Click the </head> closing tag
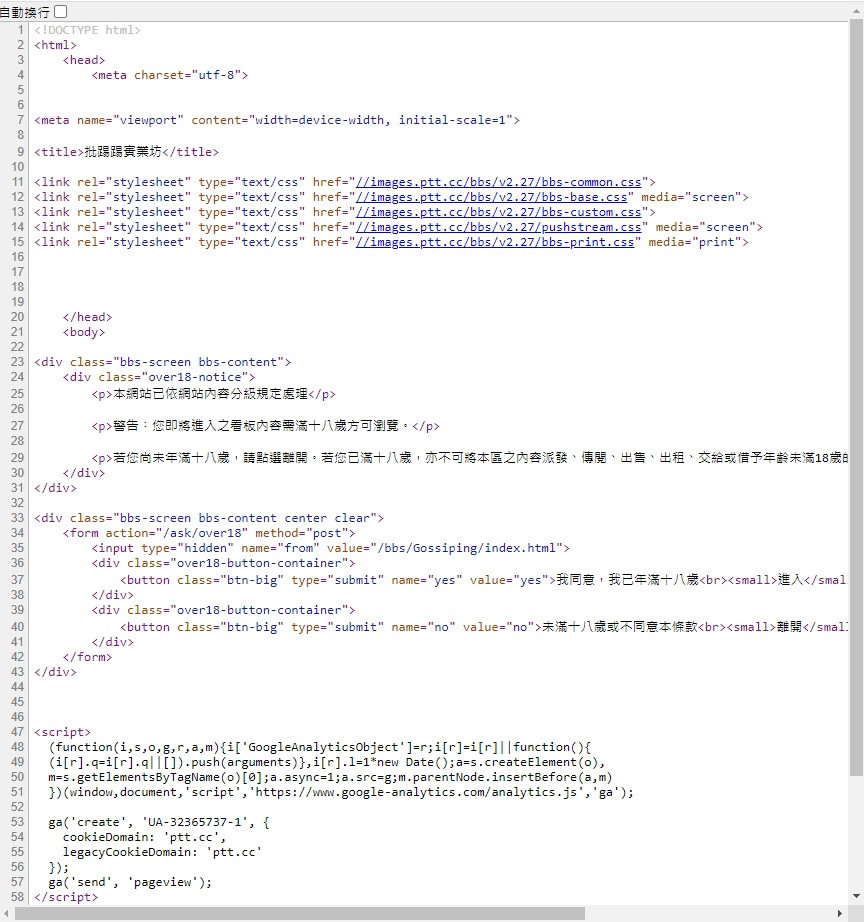The image size is (864, 922). tap(87, 317)
